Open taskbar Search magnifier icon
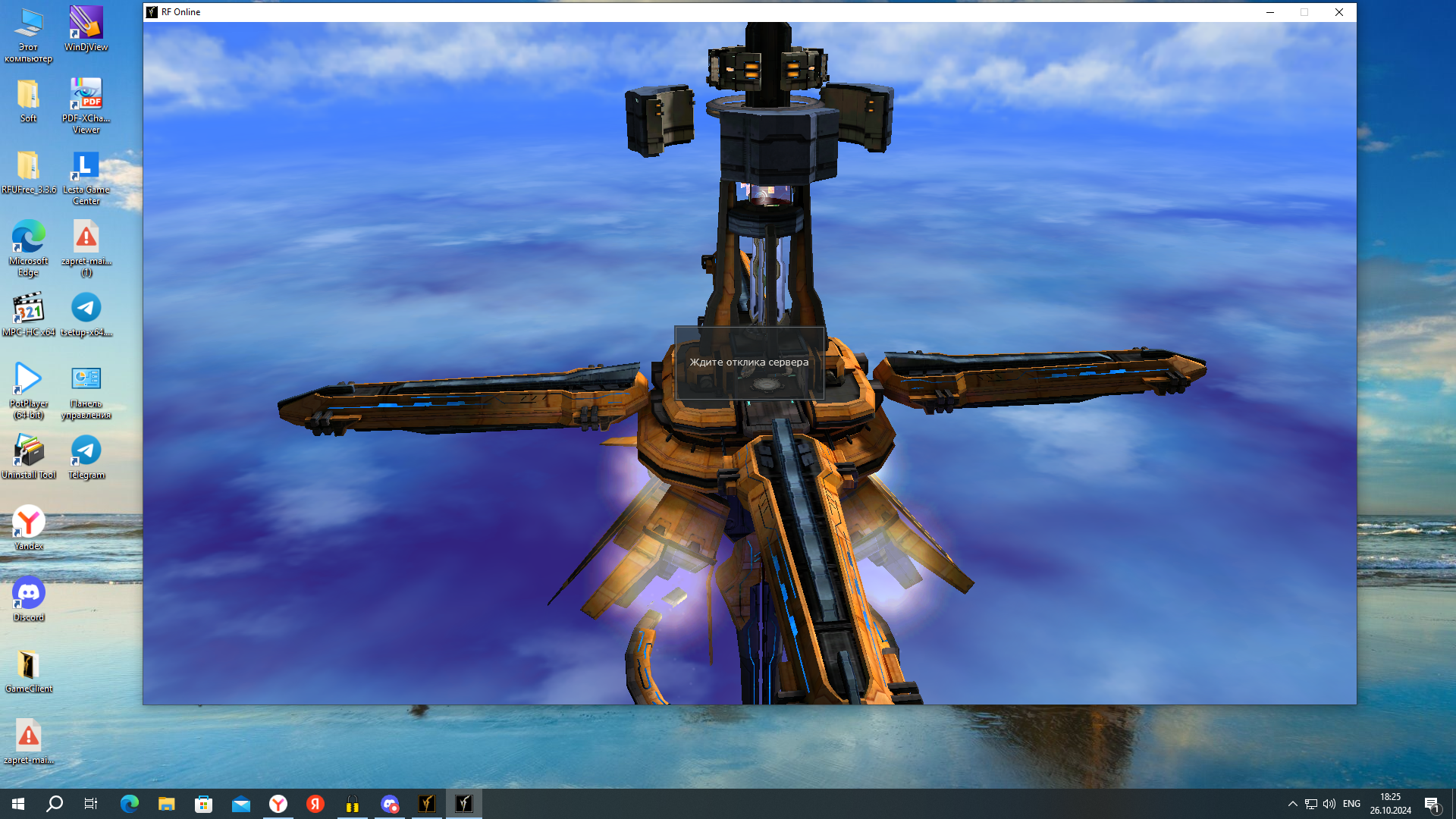The height and width of the screenshot is (819, 1456). tap(55, 804)
